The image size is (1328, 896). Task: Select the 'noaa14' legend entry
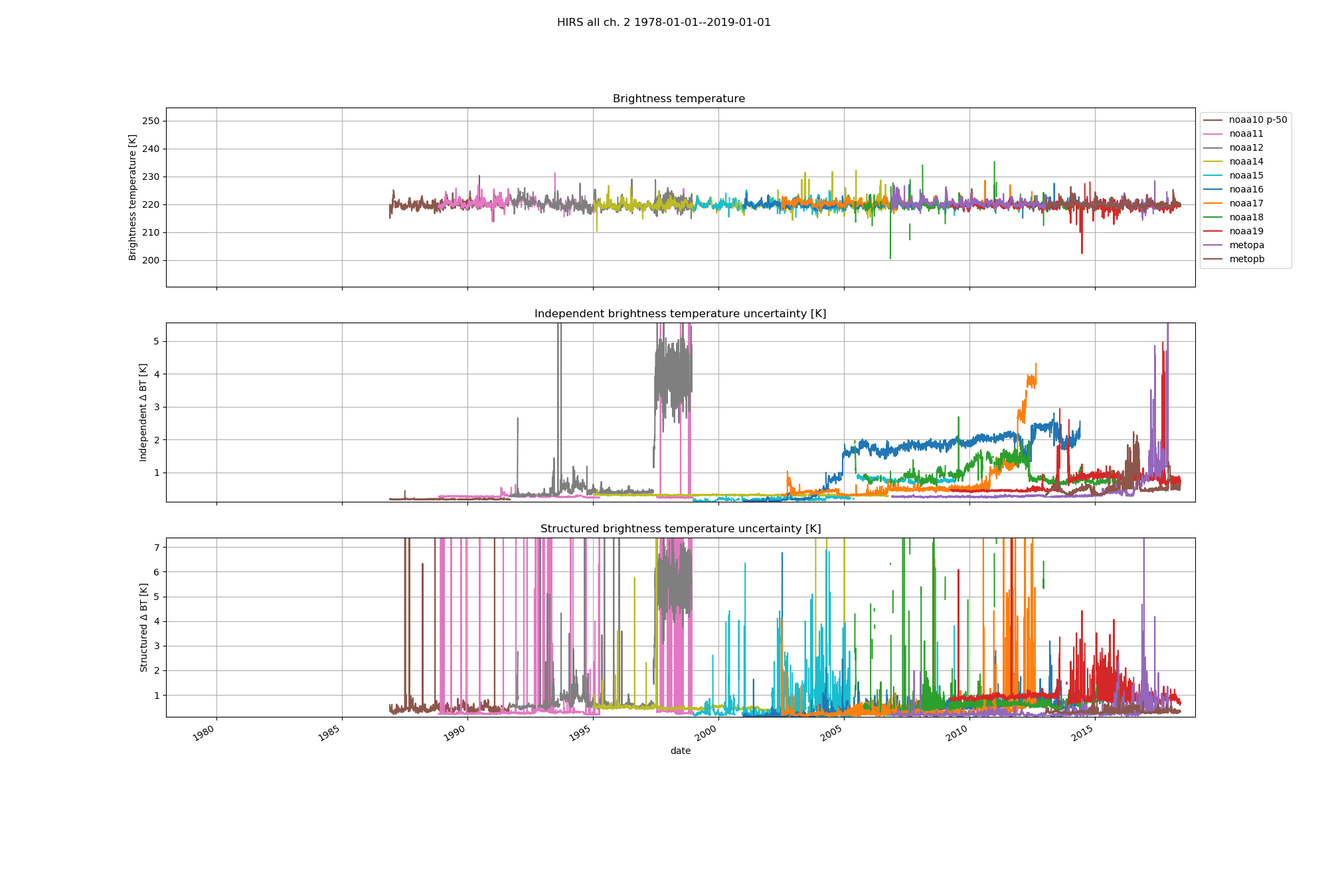(1233, 162)
